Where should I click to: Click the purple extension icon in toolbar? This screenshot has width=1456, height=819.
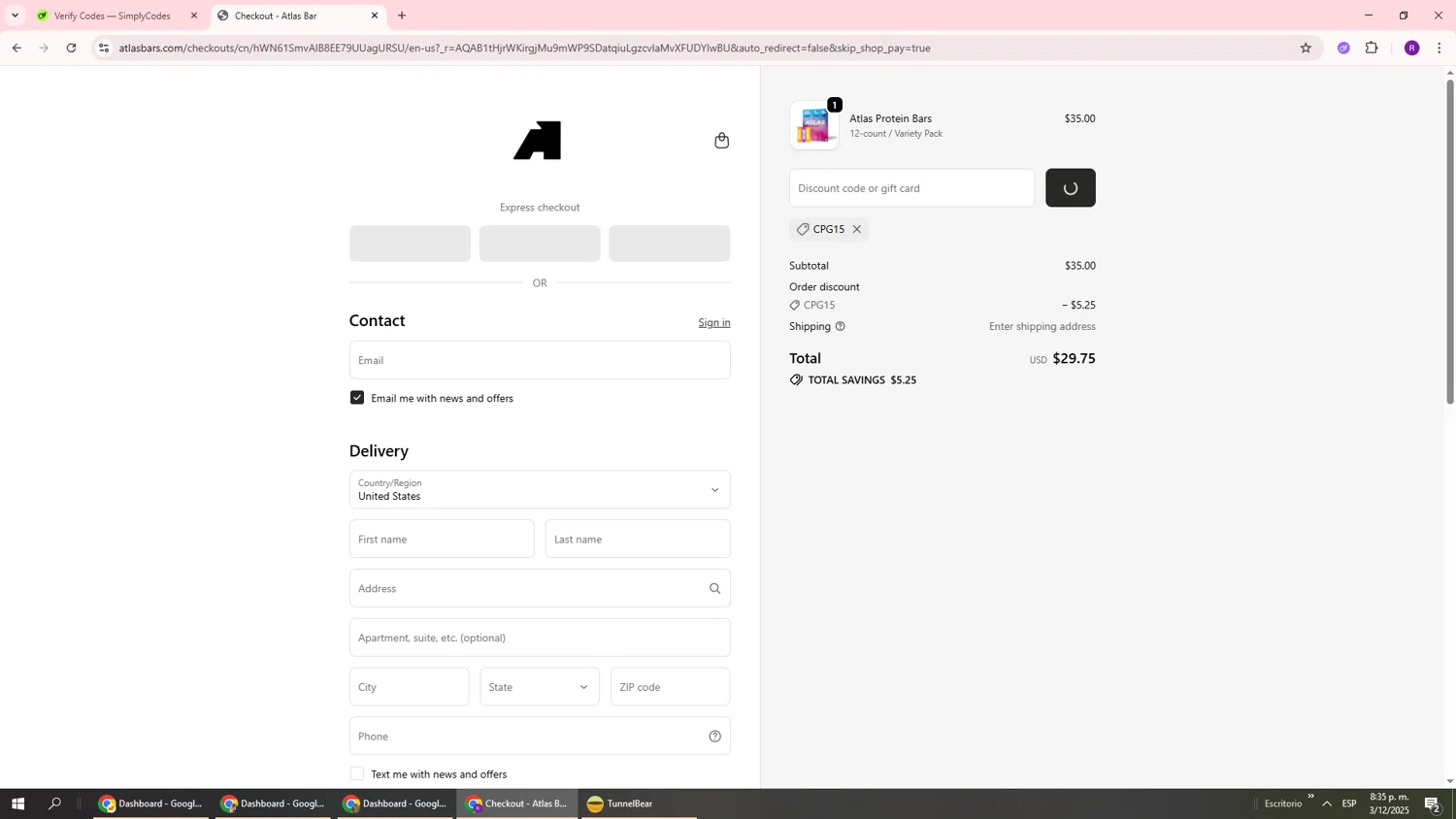[x=1343, y=48]
